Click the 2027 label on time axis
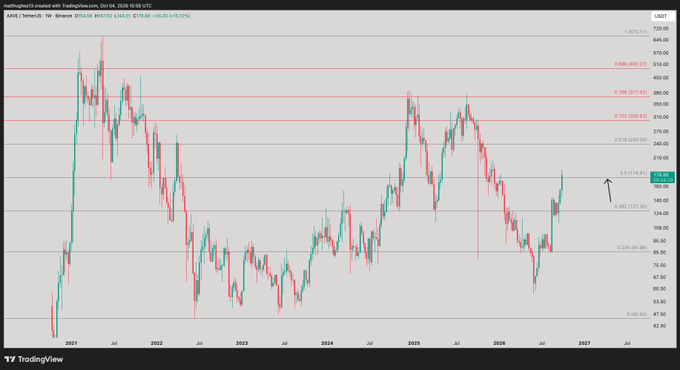The width and height of the screenshot is (680, 370). coord(584,343)
